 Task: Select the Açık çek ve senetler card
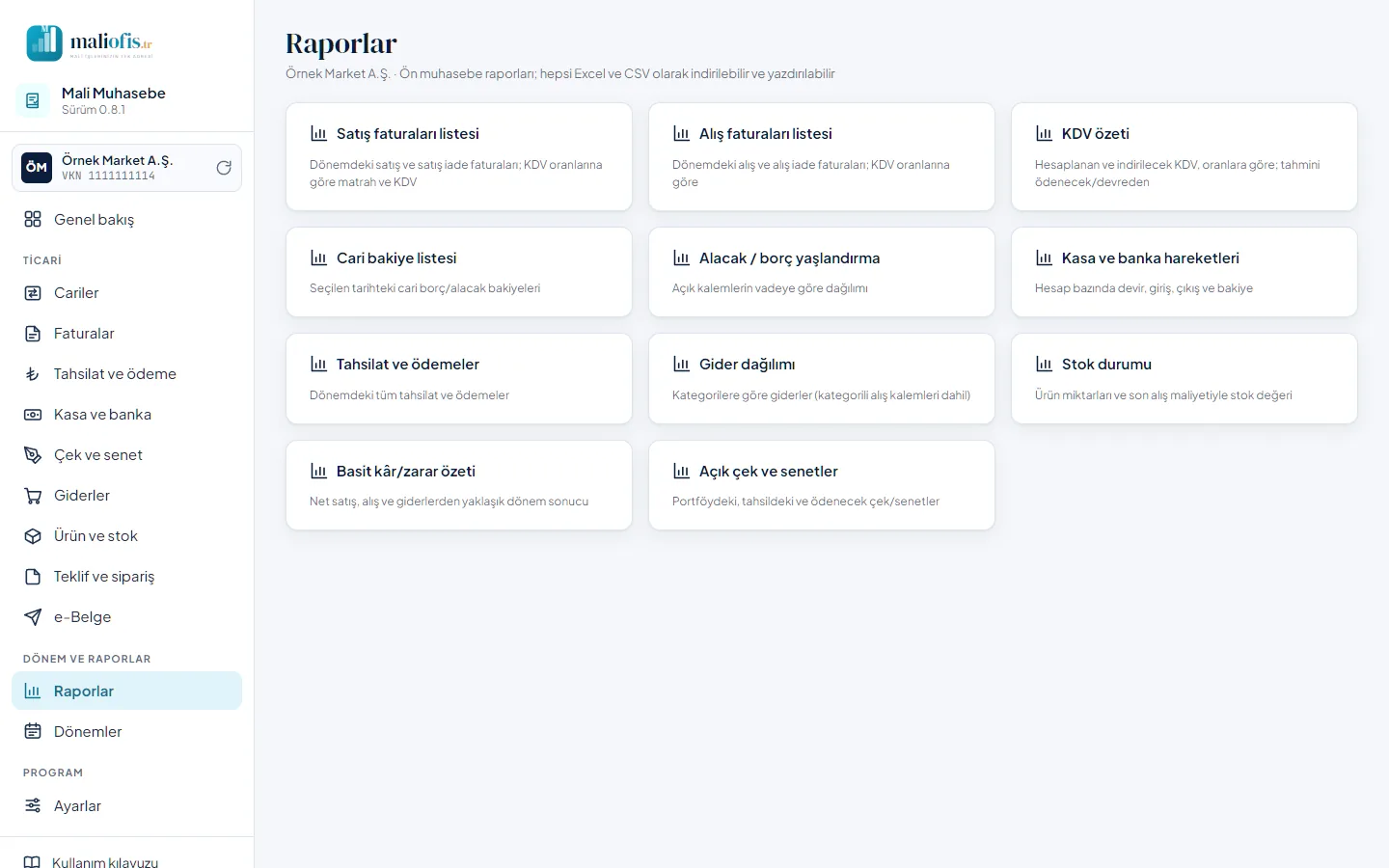coord(822,485)
